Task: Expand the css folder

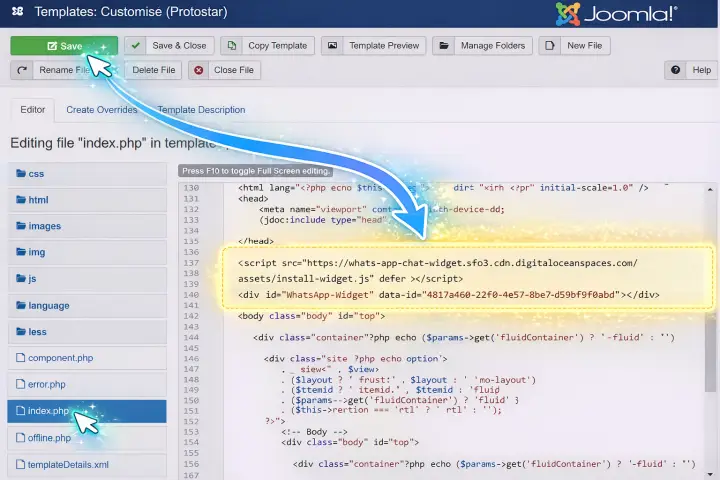Action: (x=36, y=174)
